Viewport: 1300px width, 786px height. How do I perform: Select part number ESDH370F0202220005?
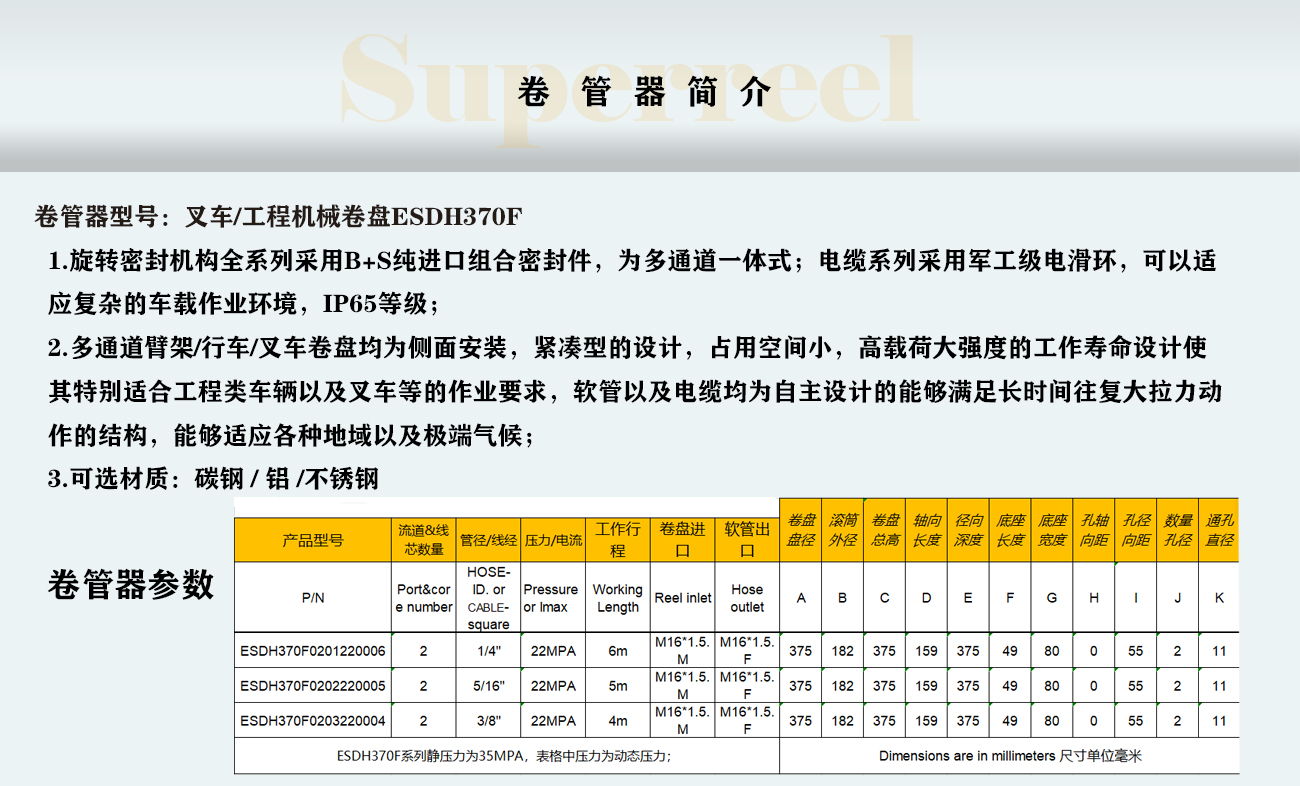(x=313, y=686)
